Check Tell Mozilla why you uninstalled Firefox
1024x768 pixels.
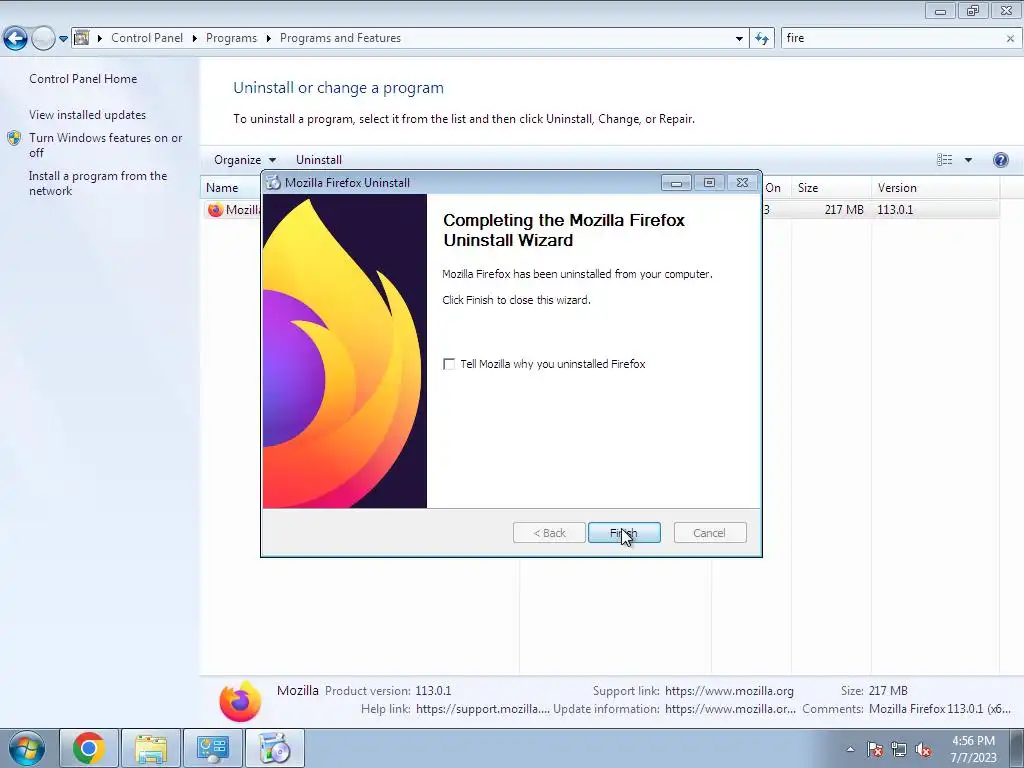449,364
